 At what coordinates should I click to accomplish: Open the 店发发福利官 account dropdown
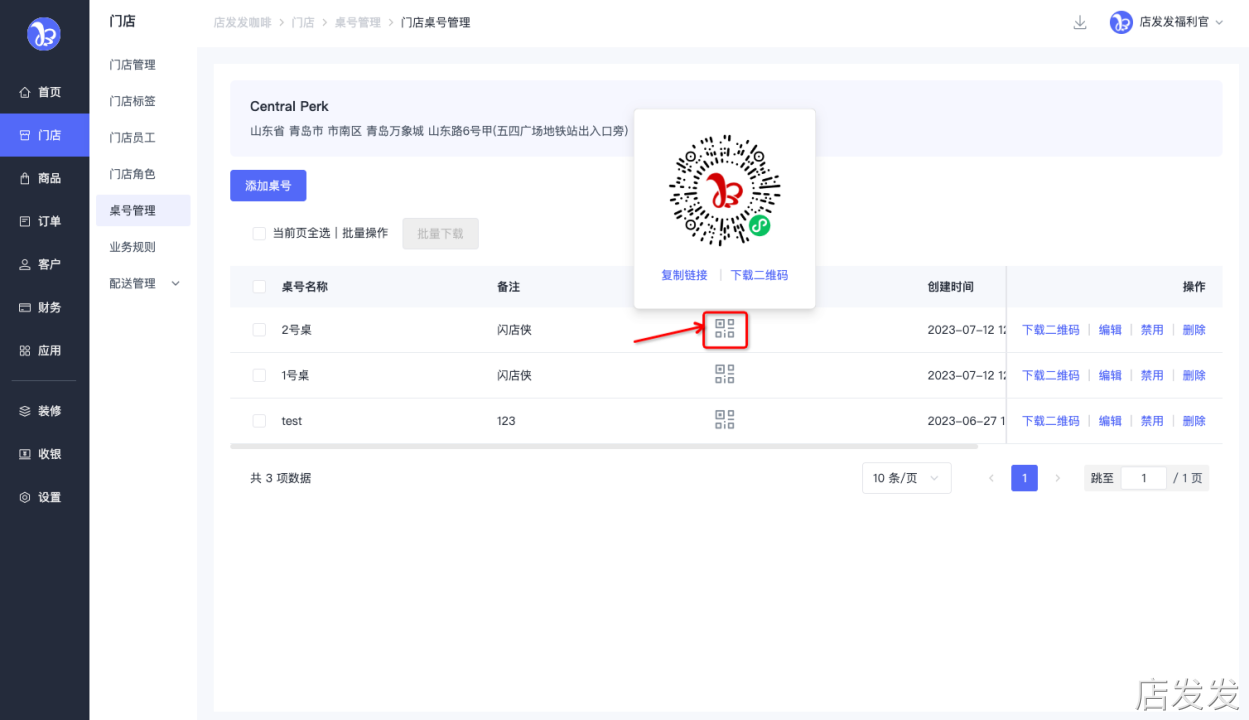[x=1180, y=22]
